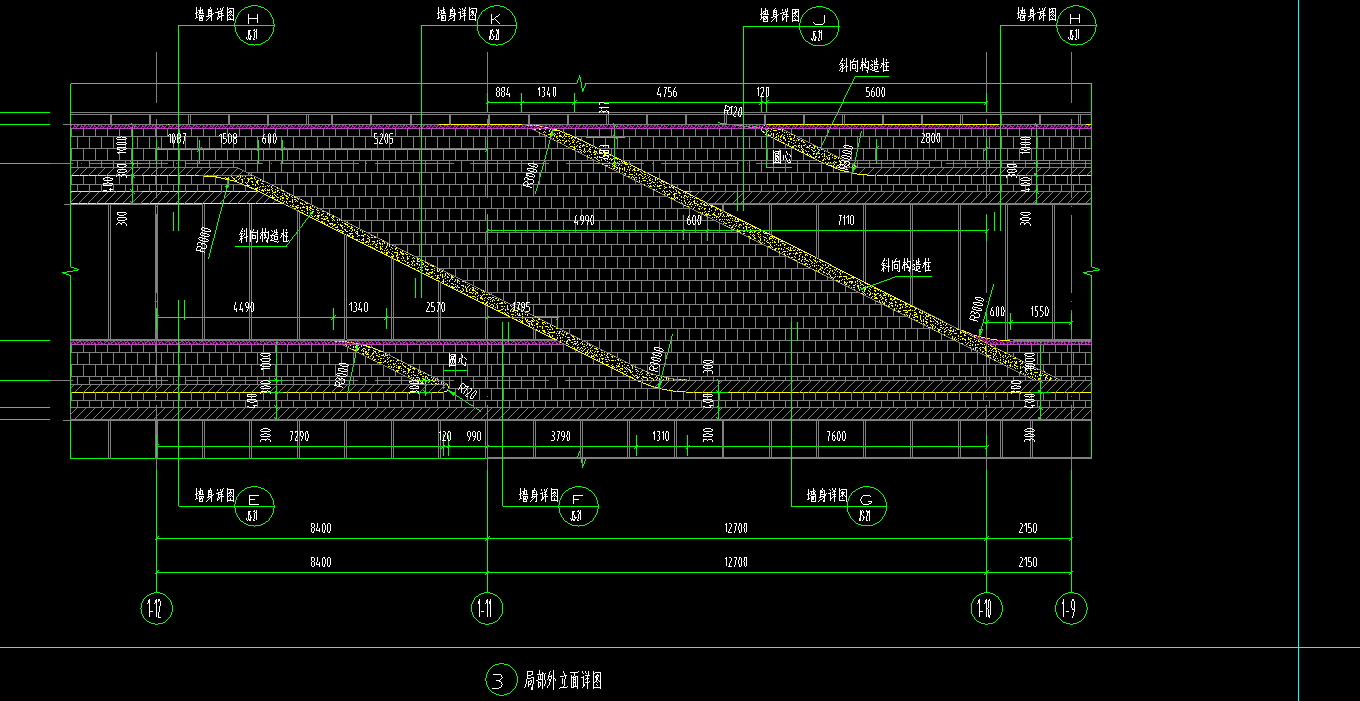The height and width of the screenshot is (701, 1360).
Task: Select the 4990 dimension text
Action: pos(584,220)
